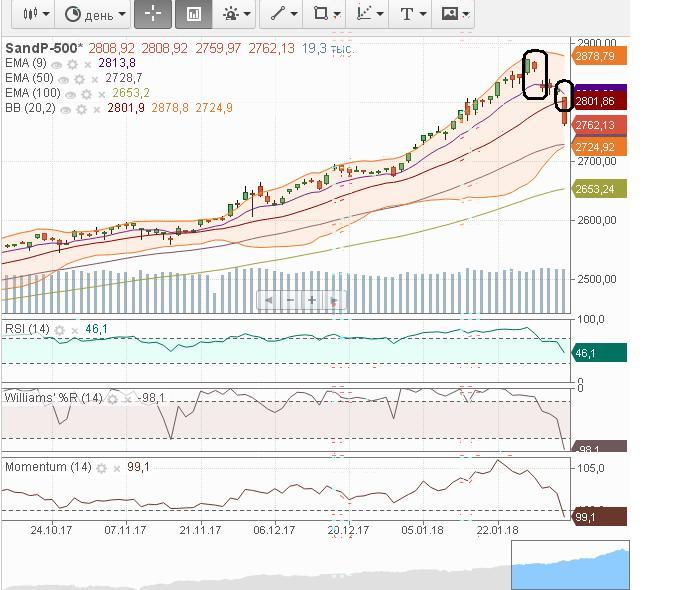Click the dark red 2801,86 price tag
The width and height of the screenshot is (674, 590).
click(599, 101)
